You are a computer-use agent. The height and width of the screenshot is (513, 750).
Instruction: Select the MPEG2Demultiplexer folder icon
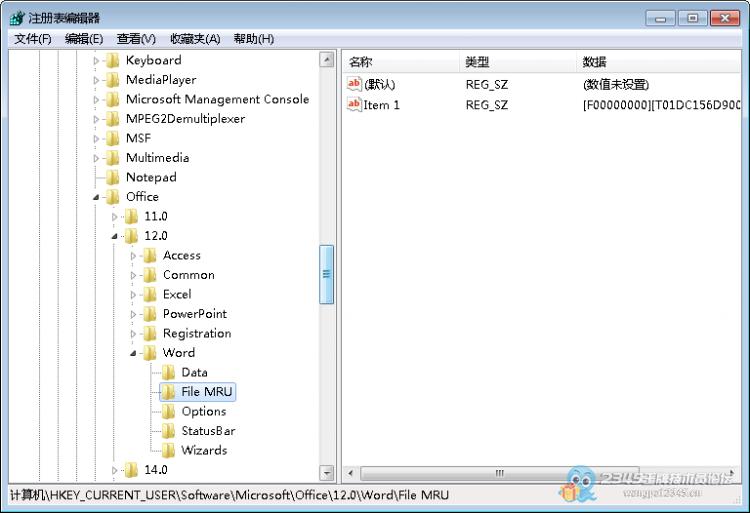(x=112, y=119)
